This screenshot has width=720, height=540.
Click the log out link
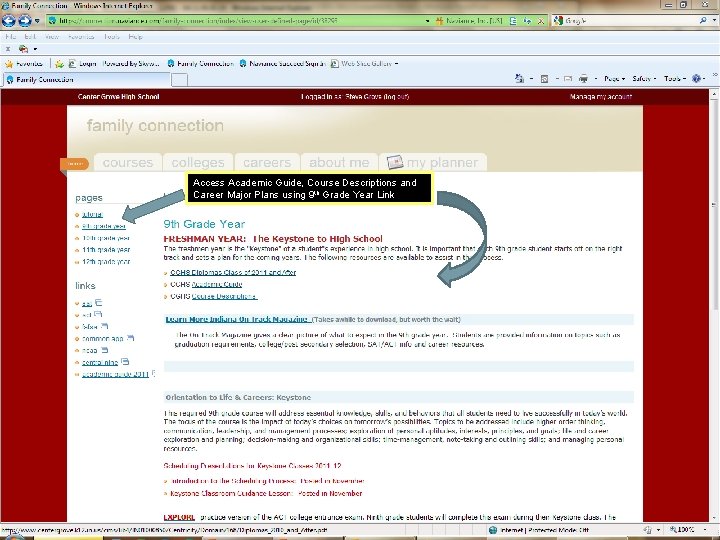click(396, 97)
